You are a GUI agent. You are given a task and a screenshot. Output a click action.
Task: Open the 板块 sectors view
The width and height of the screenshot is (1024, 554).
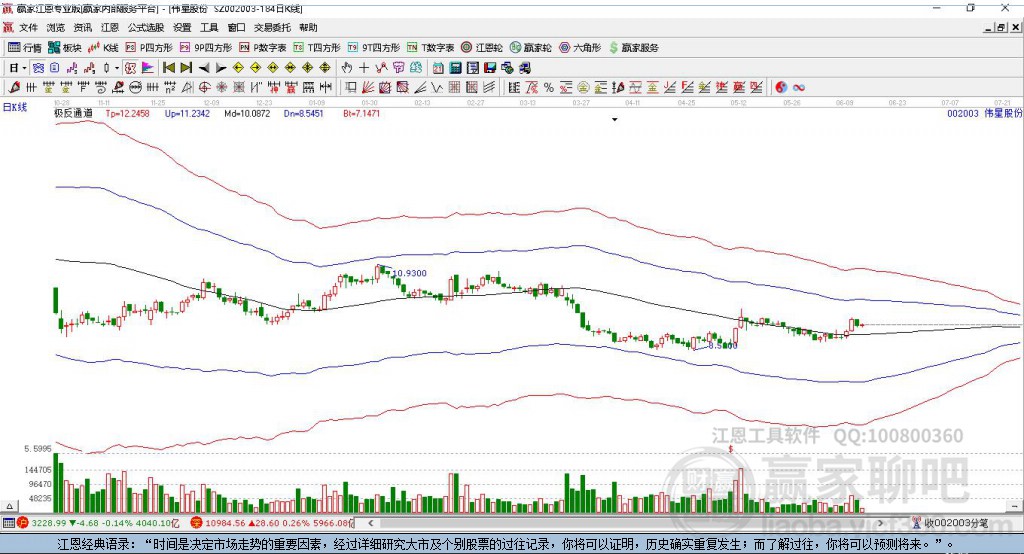point(65,48)
